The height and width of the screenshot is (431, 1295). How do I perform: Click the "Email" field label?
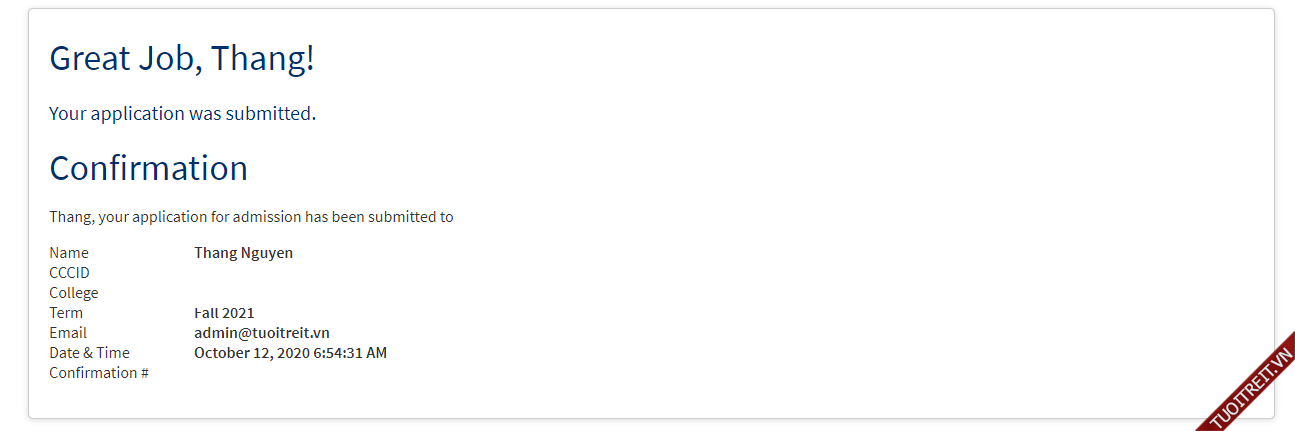point(68,333)
